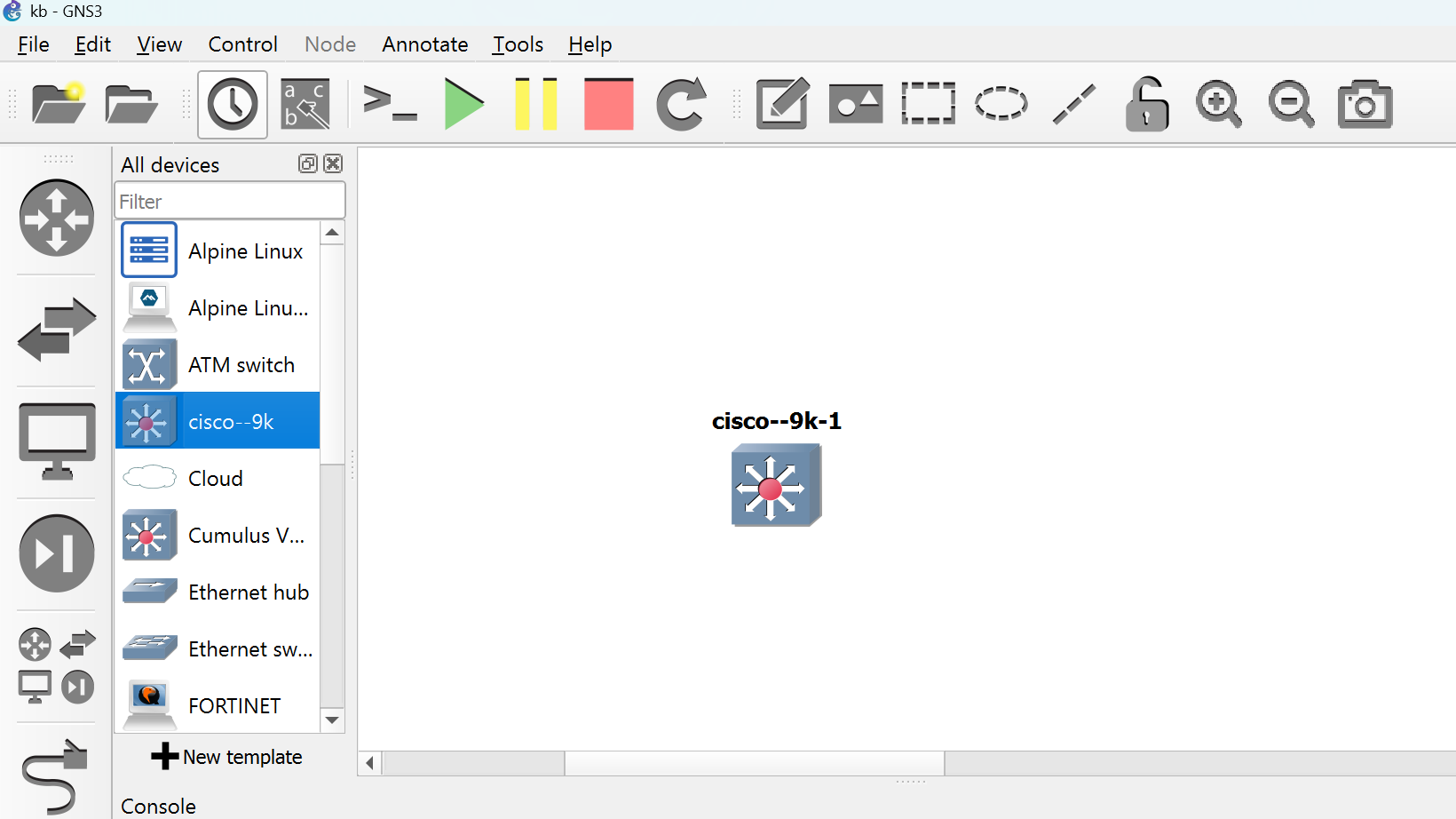Viewport: 1456px width, 819px height.
Task: Open the Annotate menu
Action: click(424, 44)
